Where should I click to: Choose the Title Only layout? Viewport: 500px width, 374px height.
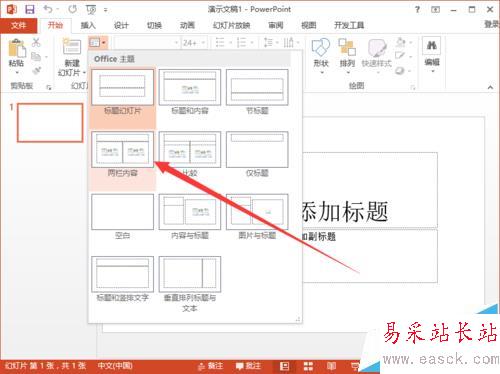pos(257,155)
